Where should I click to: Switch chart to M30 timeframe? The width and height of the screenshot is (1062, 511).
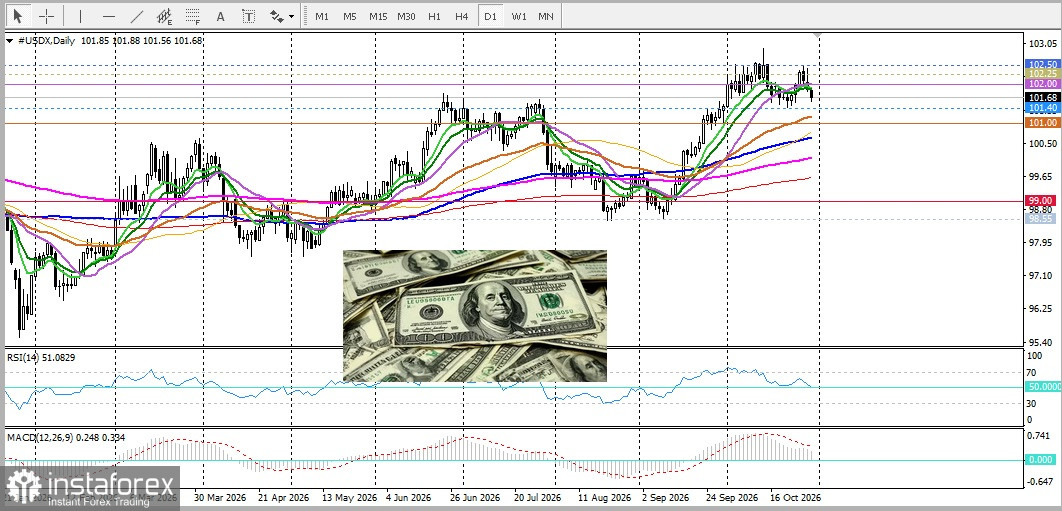pyautogui.click(x=406, y=16)
